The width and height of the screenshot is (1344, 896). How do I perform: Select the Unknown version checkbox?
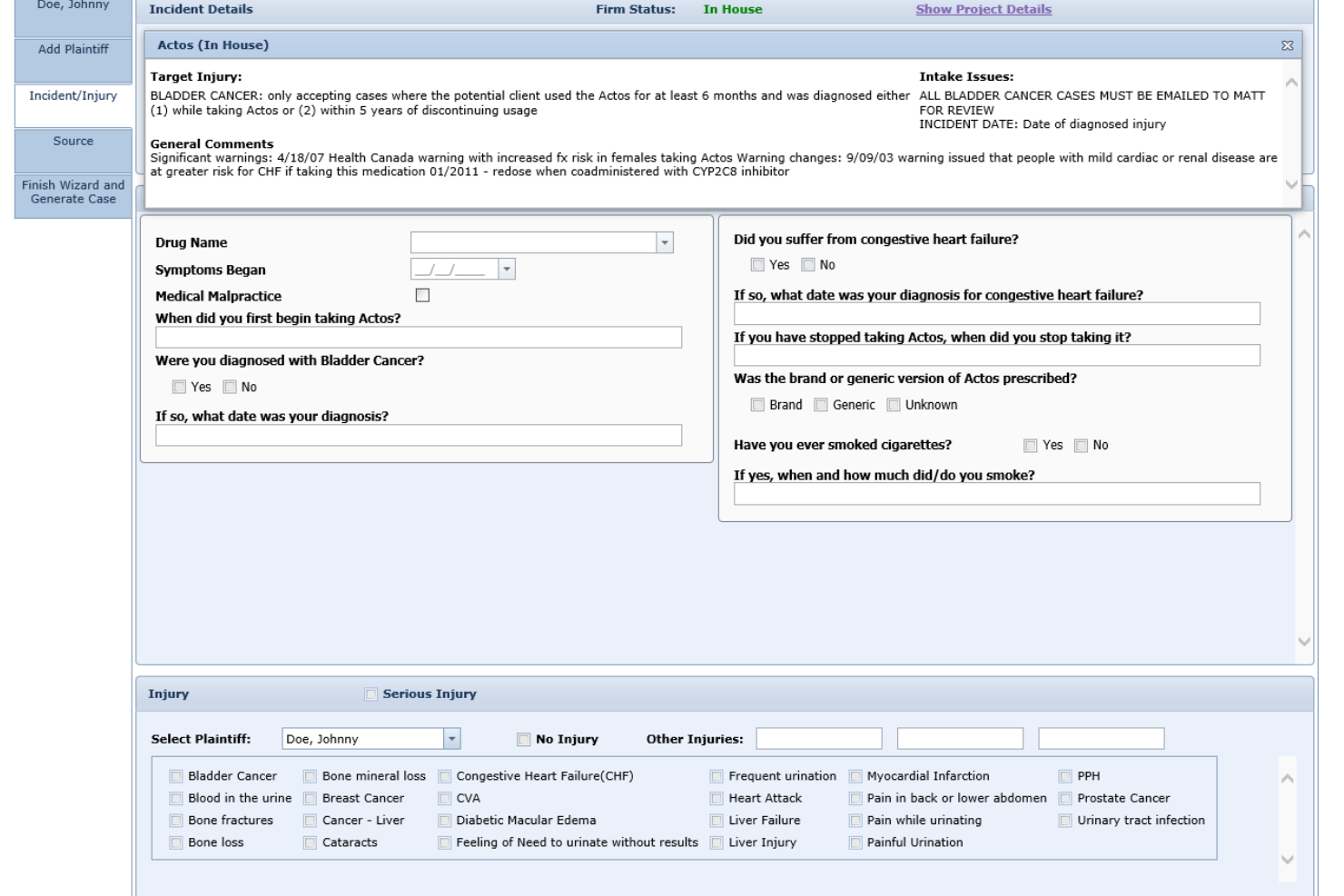click(x=894, y=405)
